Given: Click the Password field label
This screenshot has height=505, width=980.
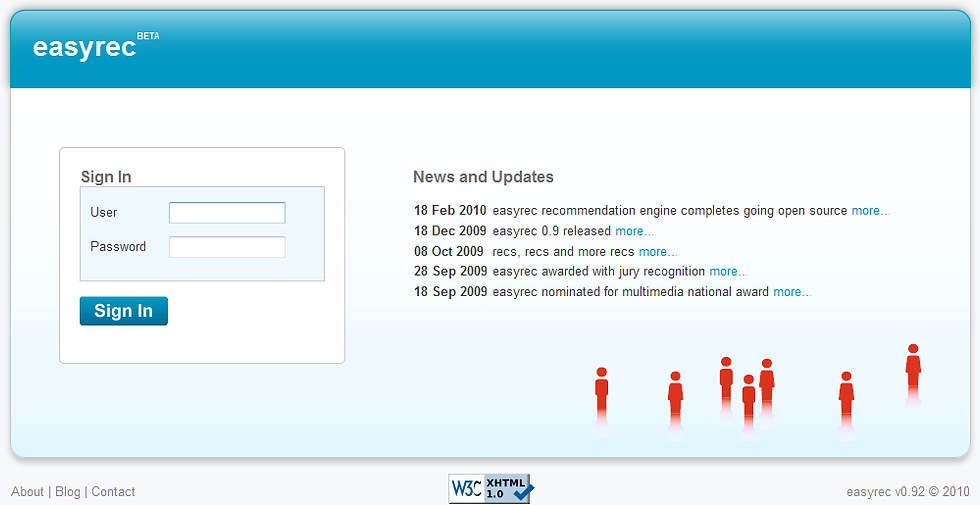Looking at the screenshot, I should pyautogui.click(x=118, y=246).
